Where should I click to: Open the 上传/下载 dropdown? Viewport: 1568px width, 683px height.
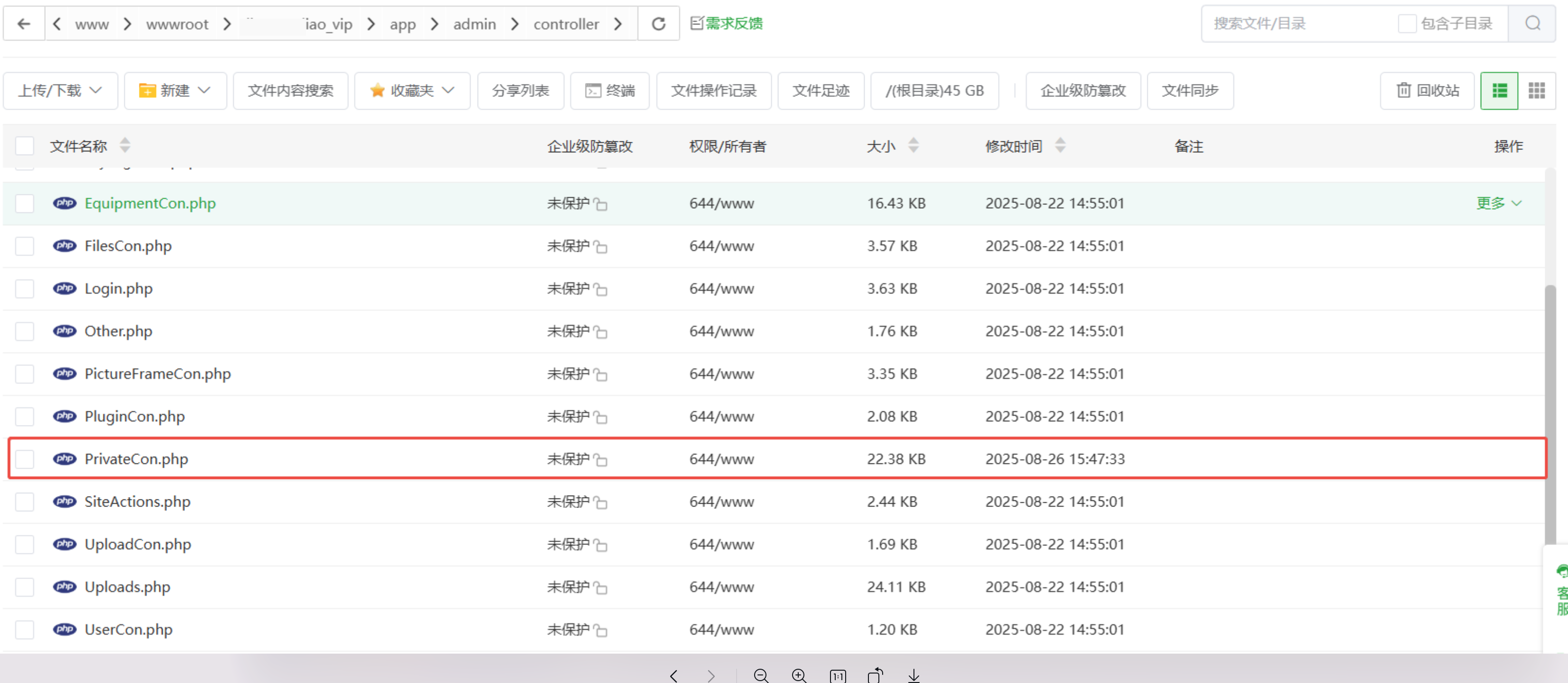pyautogui.click(x=60, y=91)
